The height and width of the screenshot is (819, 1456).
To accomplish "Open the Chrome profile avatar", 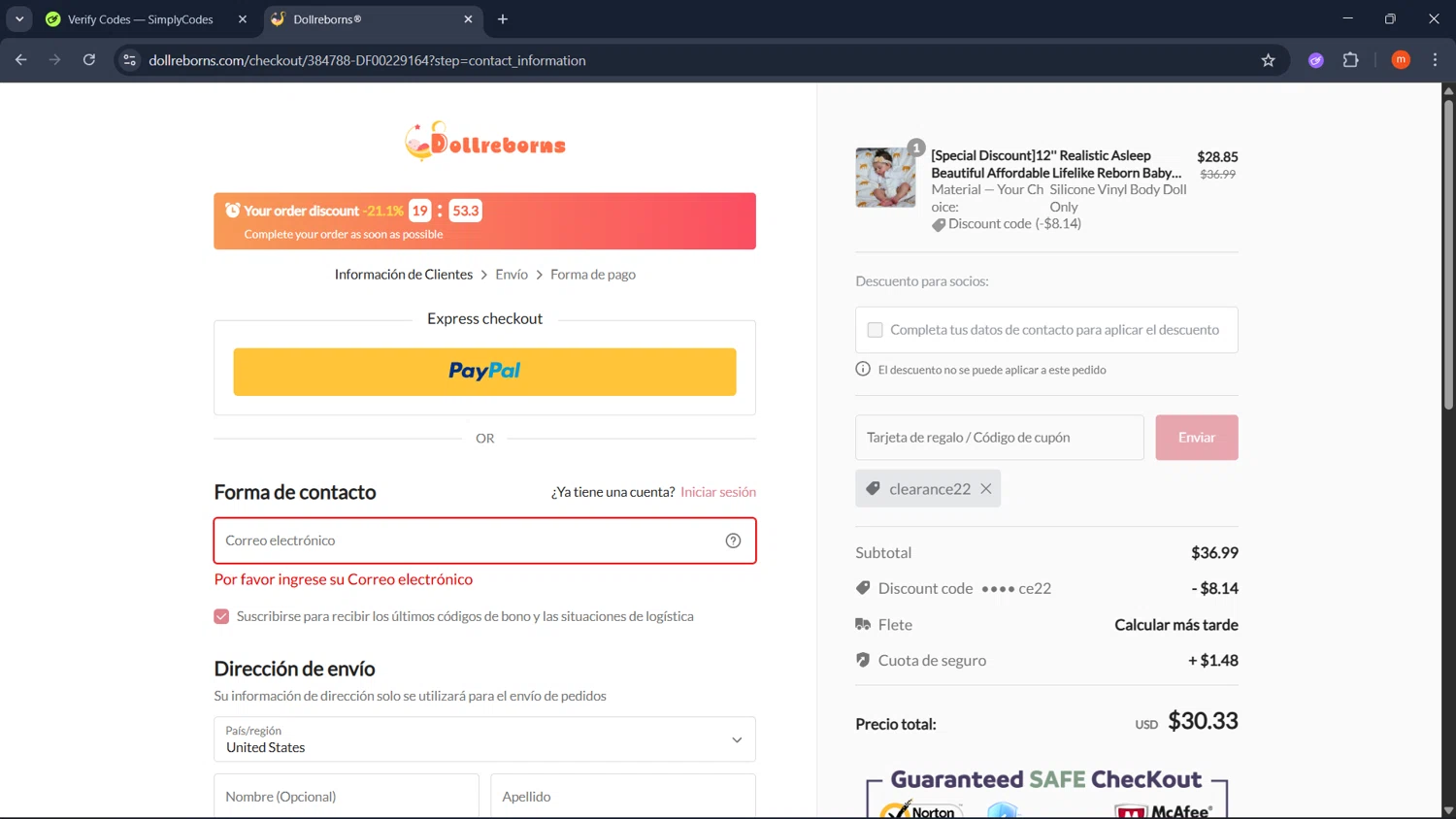I will point(1401,60).
